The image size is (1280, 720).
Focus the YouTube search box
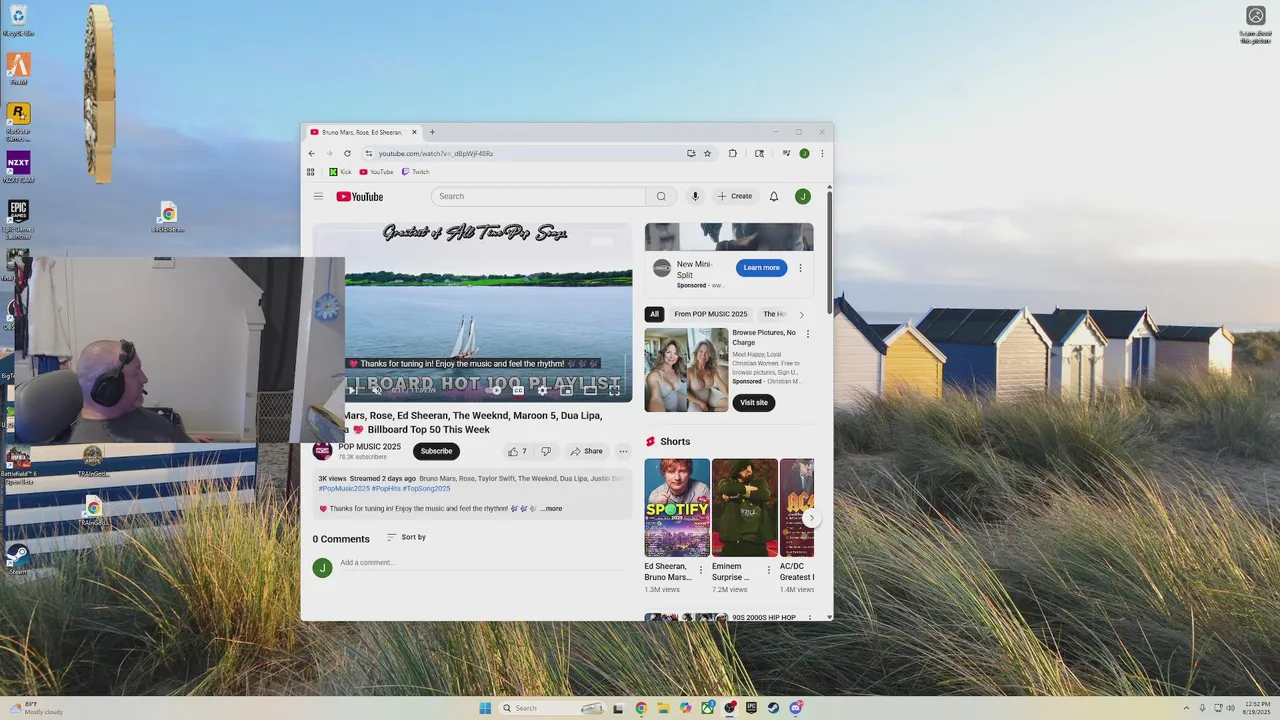[540, 196]
